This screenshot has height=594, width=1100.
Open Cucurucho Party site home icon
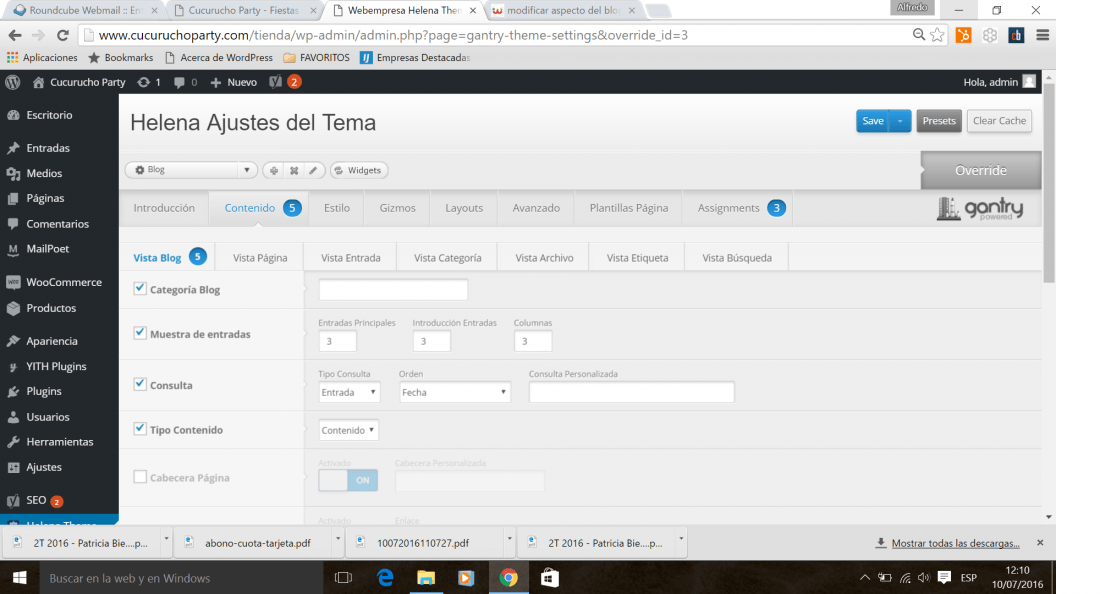click(39, 83)
